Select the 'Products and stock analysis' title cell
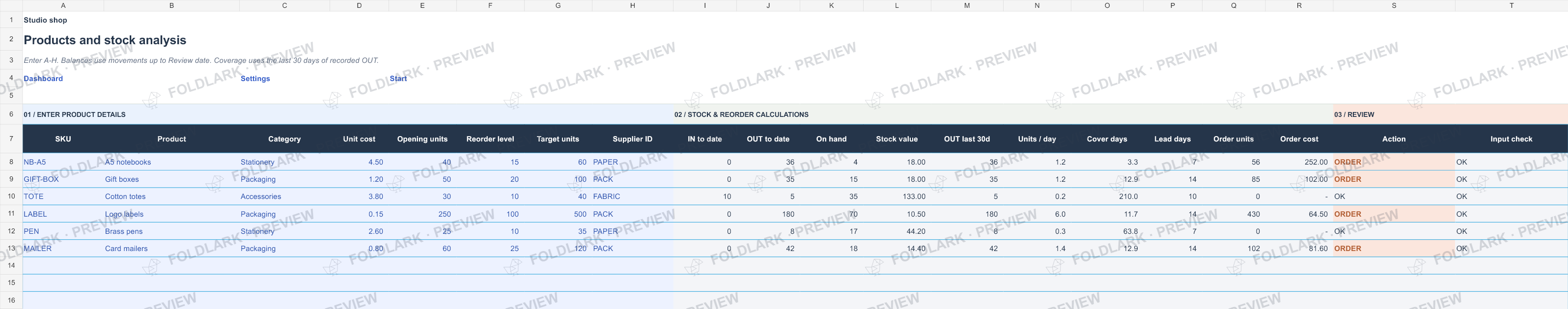Screen dimensions: 1568x309 pos(105,40)
